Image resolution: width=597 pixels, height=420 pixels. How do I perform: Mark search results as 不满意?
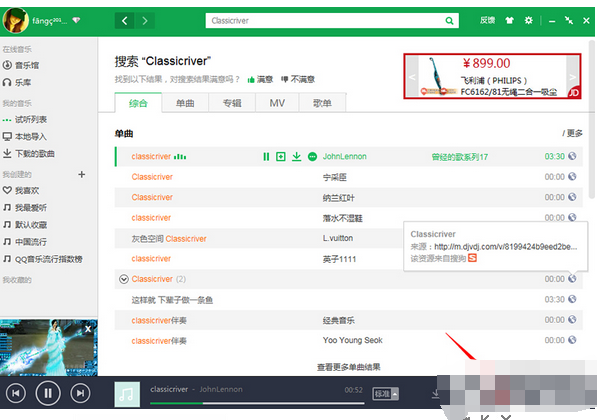[298, 79]
